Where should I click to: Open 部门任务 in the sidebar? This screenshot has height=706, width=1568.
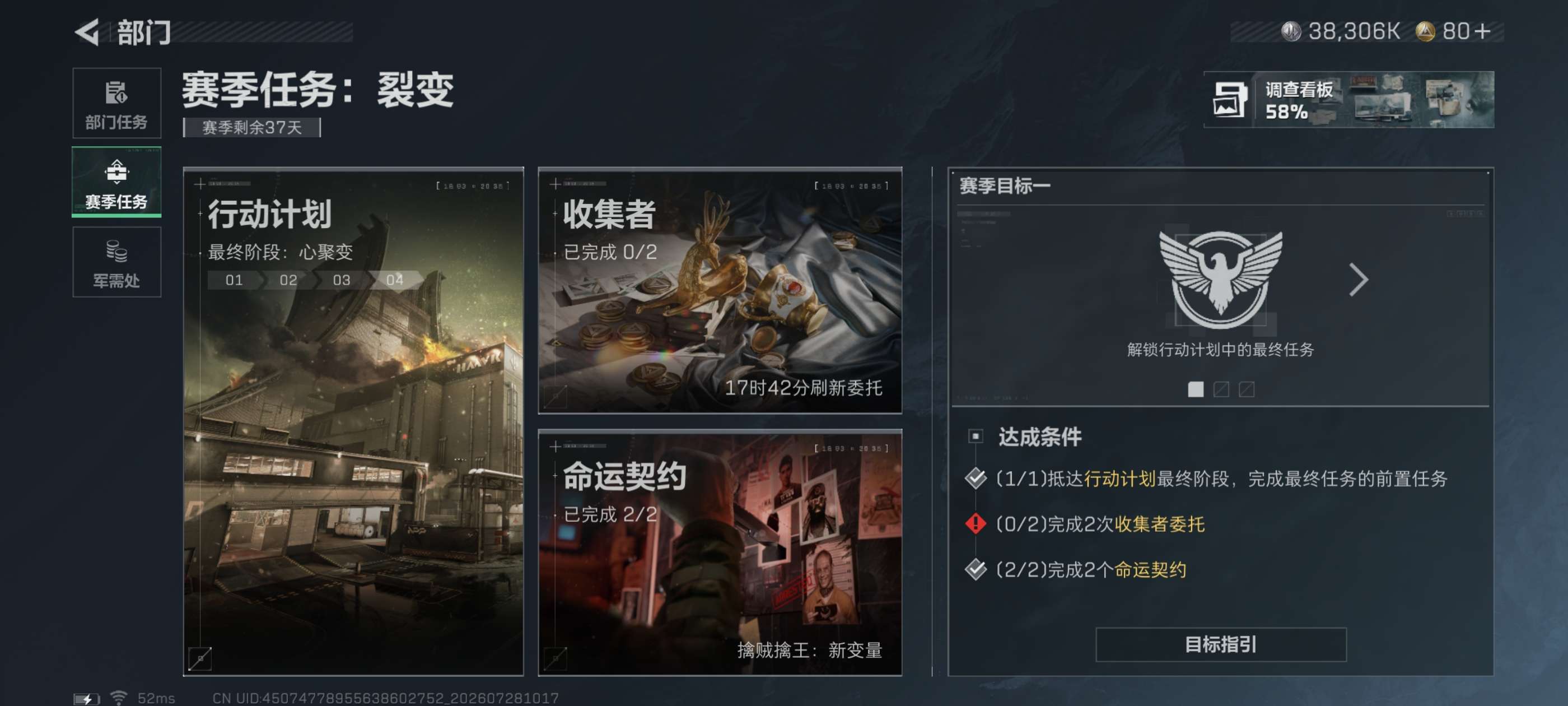(x=117, y=103)
